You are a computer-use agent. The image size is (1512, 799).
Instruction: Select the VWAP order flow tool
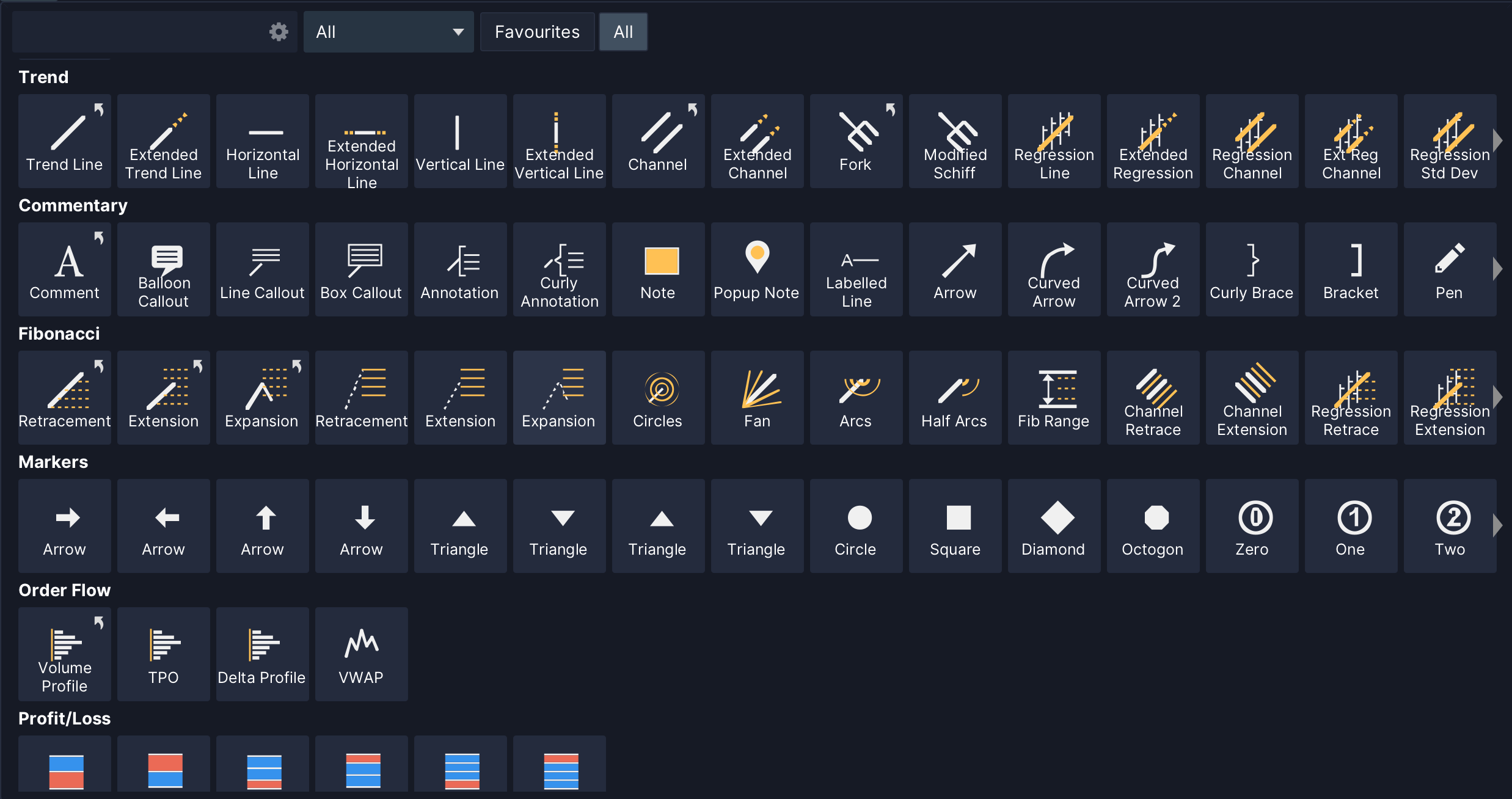pyautogui.click(x=361, y=654)
